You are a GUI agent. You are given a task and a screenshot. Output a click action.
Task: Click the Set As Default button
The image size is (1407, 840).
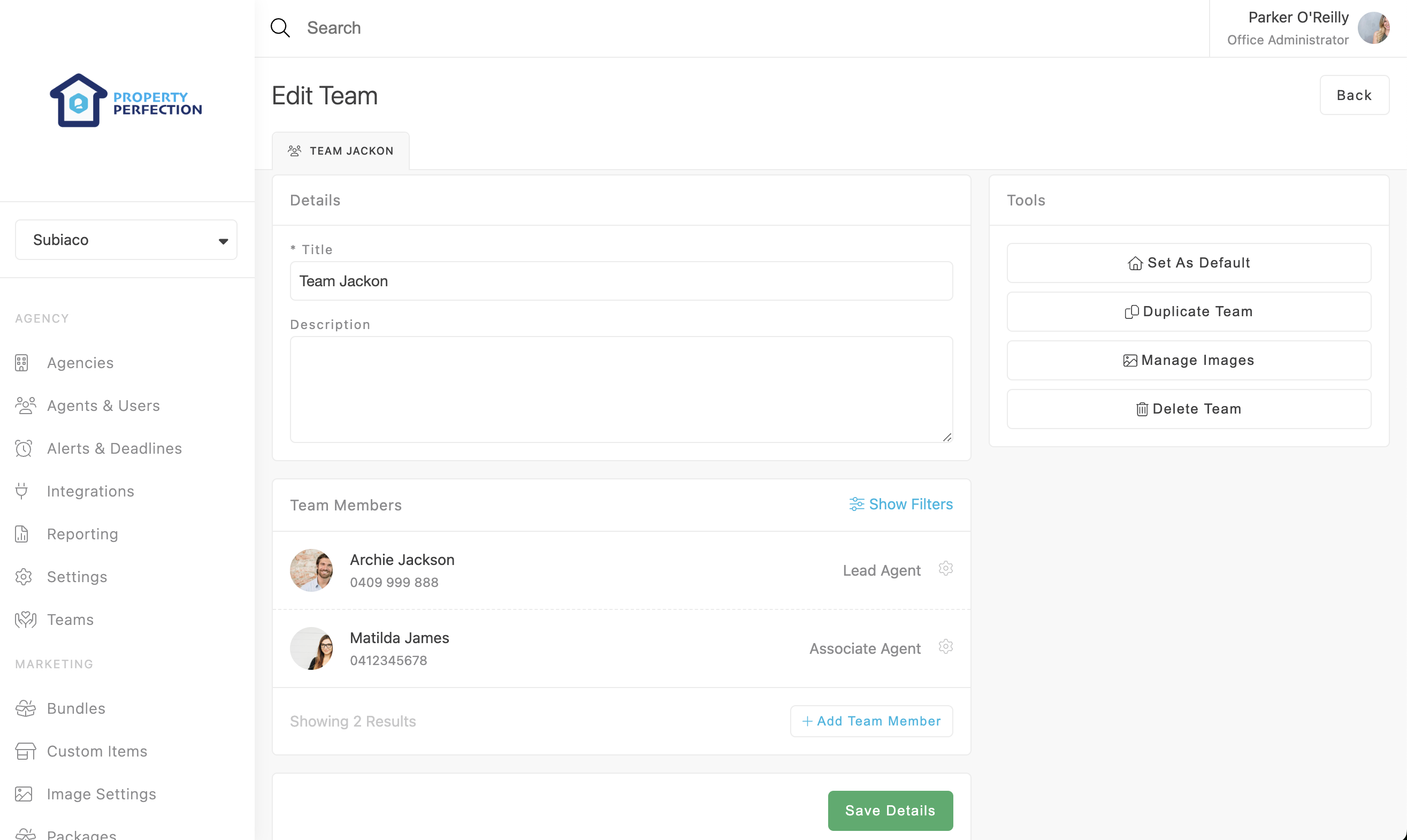(x=1189, y=263)
